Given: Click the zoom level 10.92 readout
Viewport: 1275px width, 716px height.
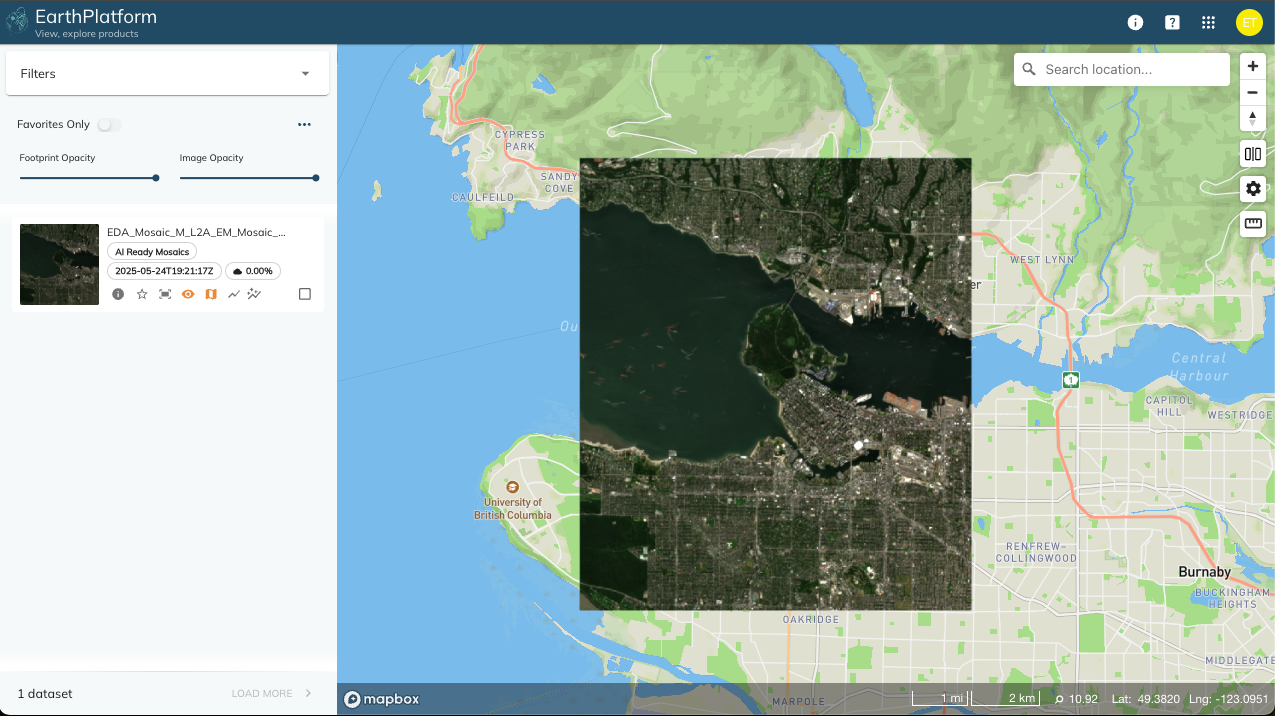Looking at the screenshot, I should click(1076, 699).
